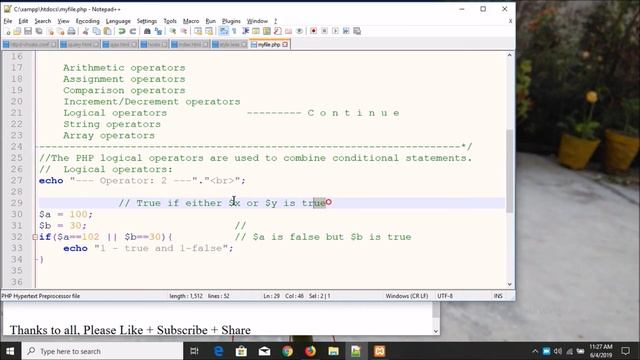Image resolution: width=640 pixels, height=360 pixels.
Task: Click 'Ln : 29' in the status bar
Action: coord(271,296)
